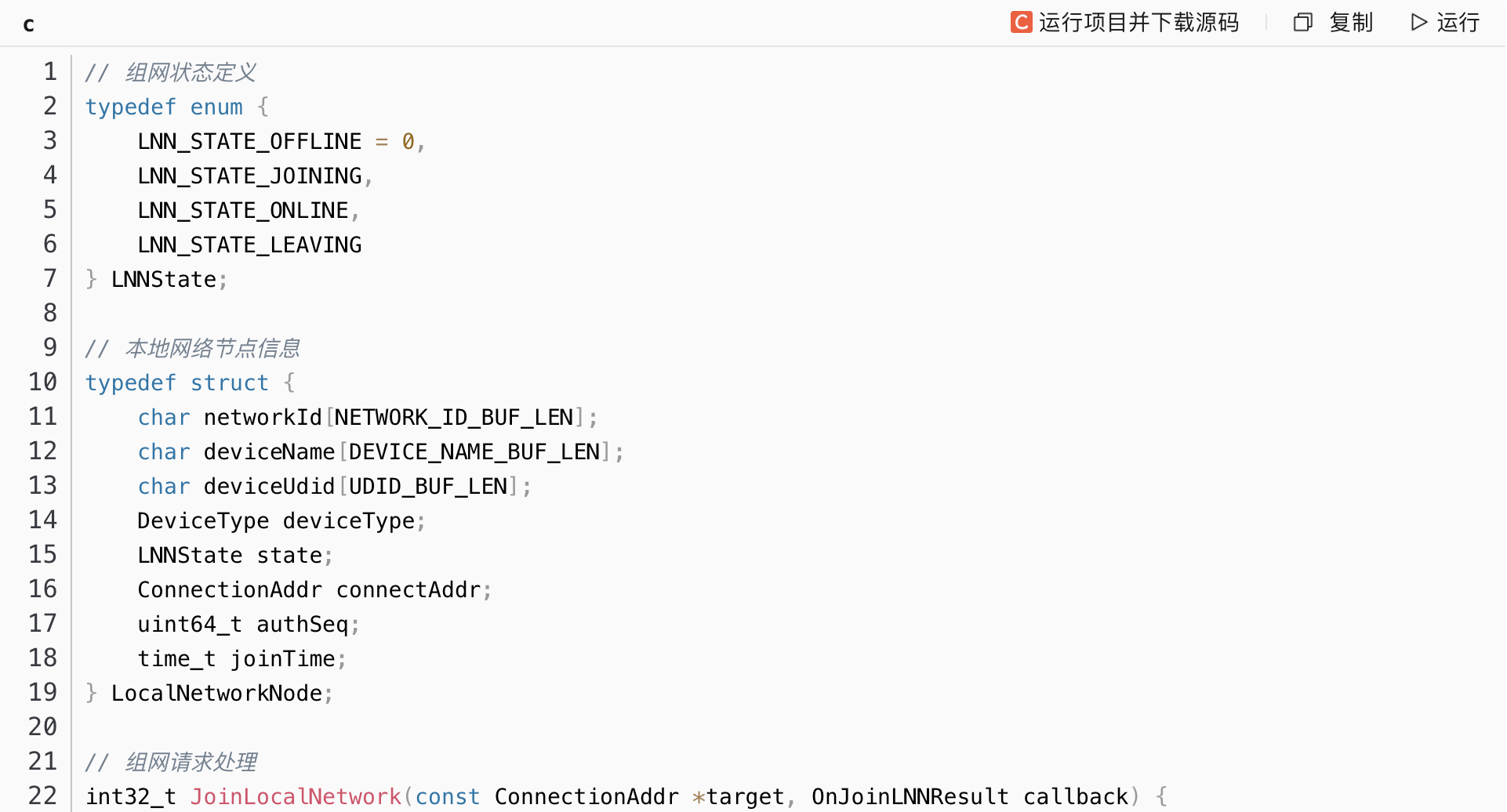1507x812 pixels.
Task: Click the red C logo icon
Action: [x=1021, y=22]
